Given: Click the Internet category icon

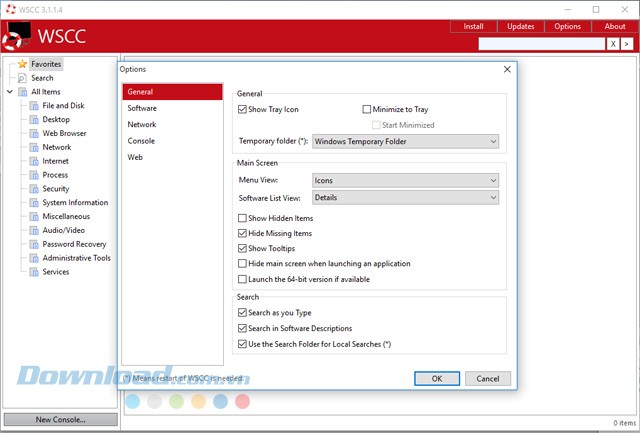Looking at the screenshot, I should 34,161.
